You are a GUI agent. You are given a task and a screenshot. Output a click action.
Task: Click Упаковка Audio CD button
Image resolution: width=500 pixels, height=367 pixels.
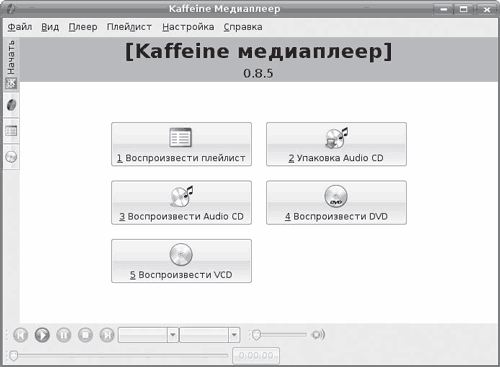pyautogui.click(x=336, y=144)
